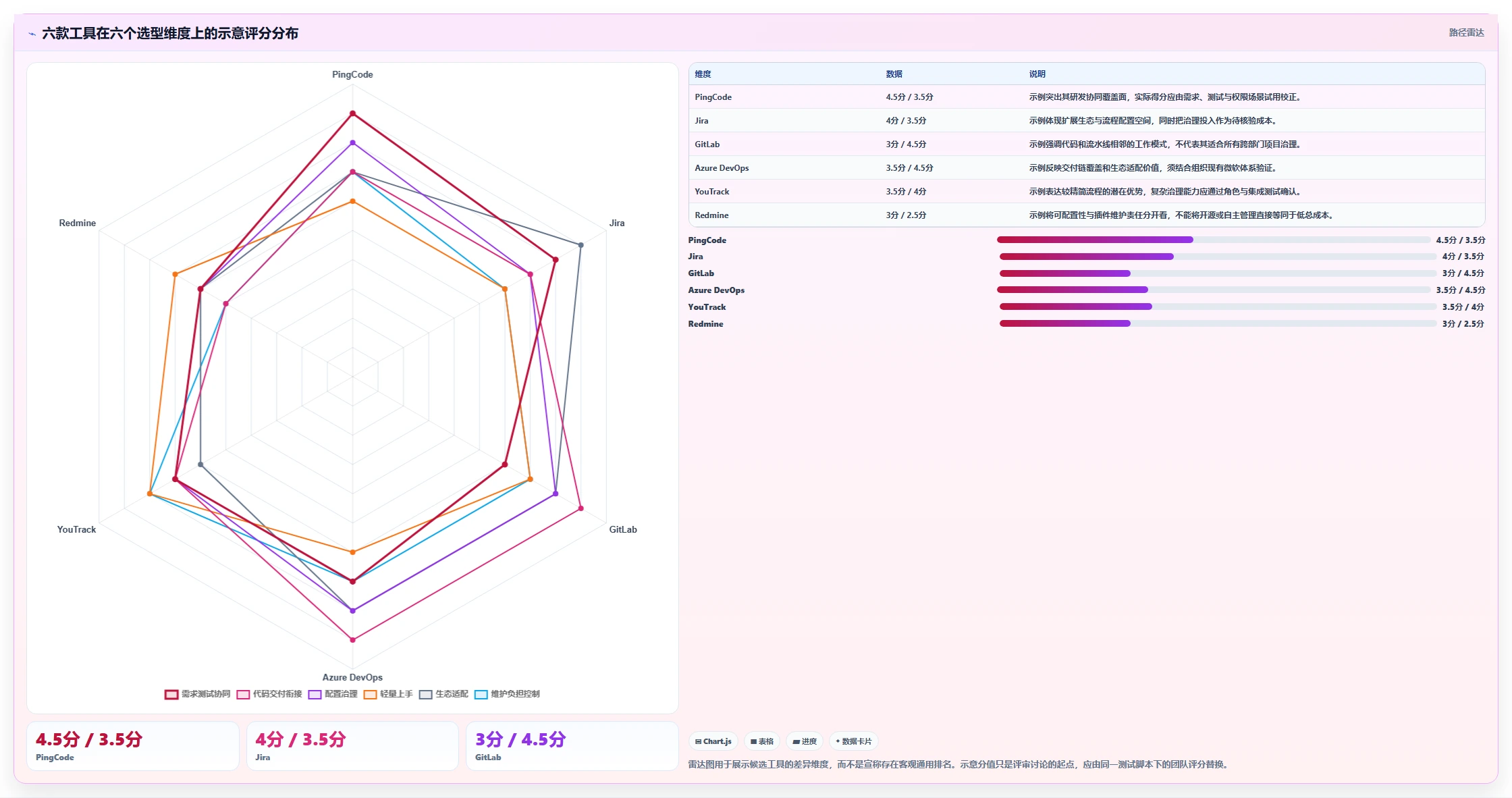Click the 维度 column header
The width and height of the screenshot is (1512, 798).
(703, 74)
